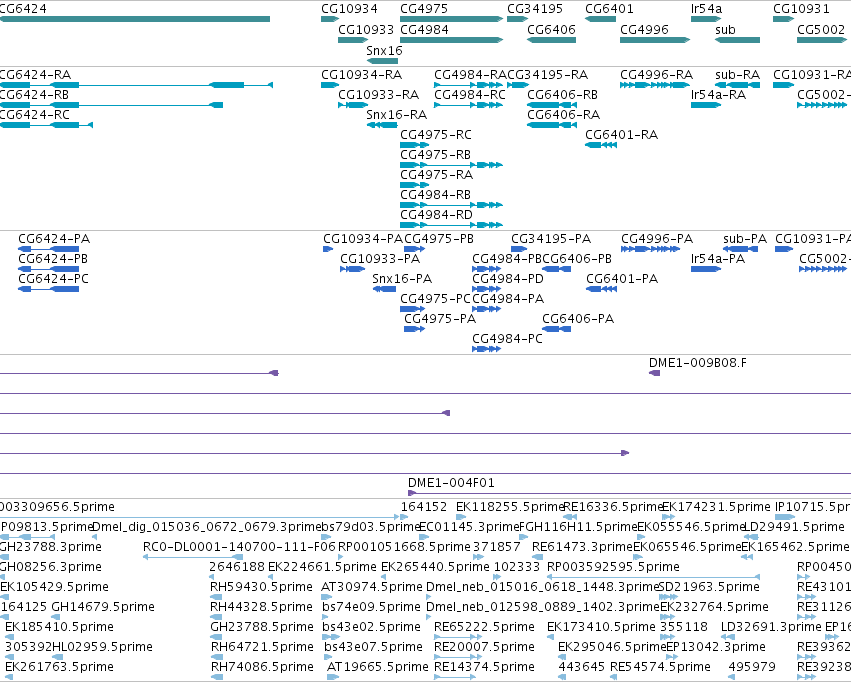Screen dimensions: 851x682
Task: Click the Snx16 gene label
Action: point(384,51)
